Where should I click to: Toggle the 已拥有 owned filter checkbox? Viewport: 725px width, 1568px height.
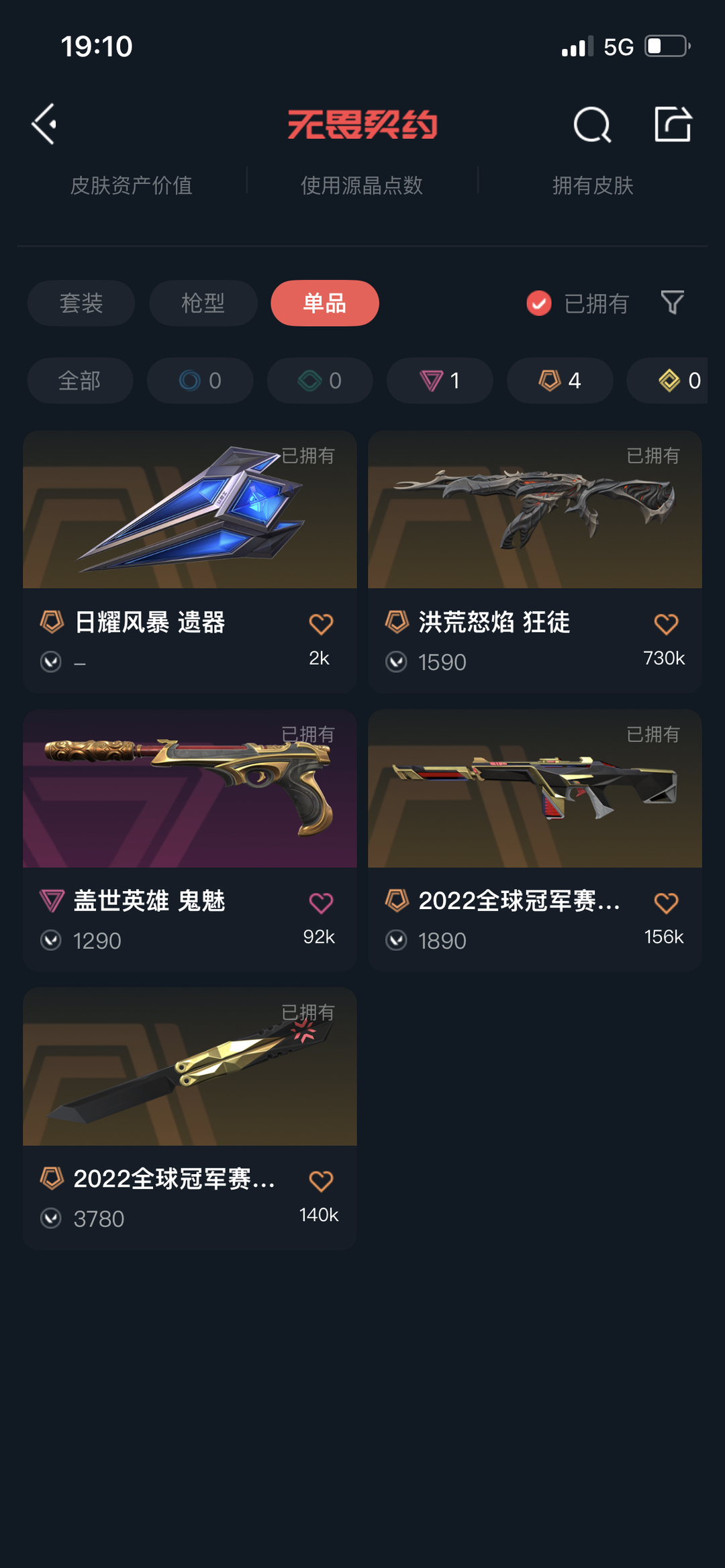click(539, 303)
